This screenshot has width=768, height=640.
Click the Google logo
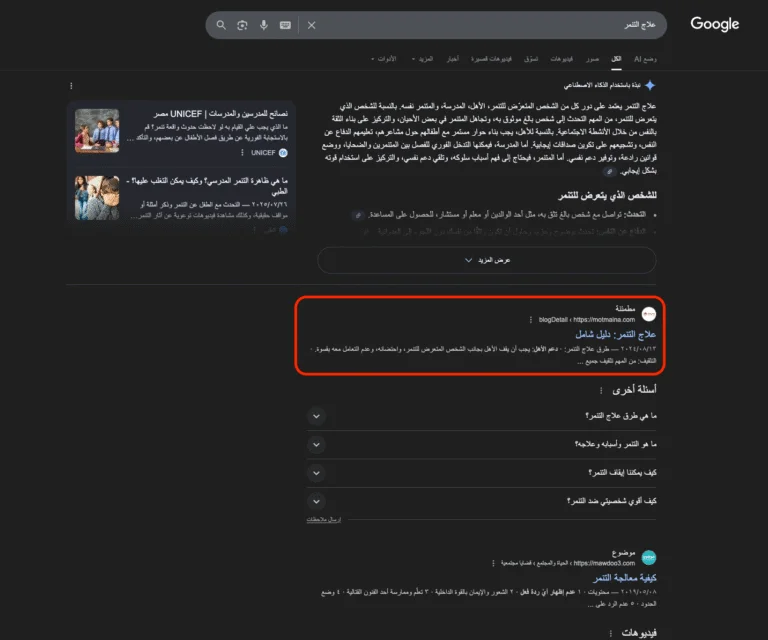coord(715,24)
